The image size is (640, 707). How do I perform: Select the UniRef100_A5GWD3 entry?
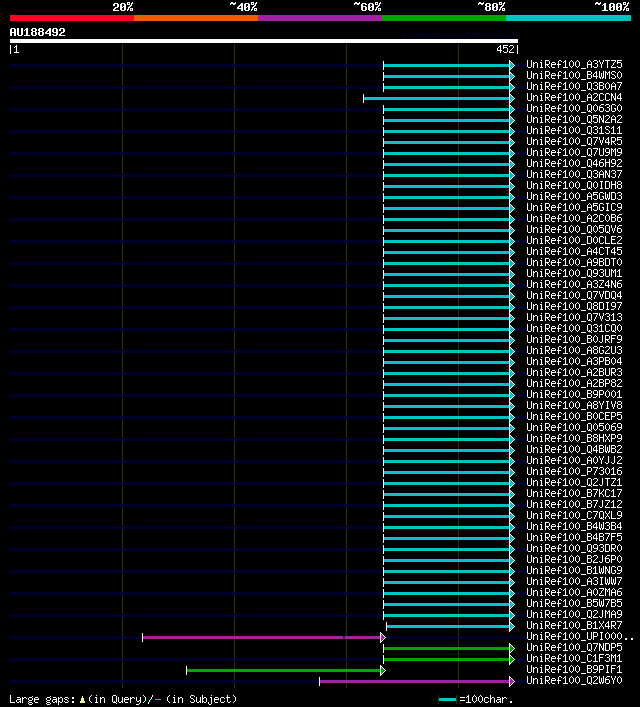(574, 196)
